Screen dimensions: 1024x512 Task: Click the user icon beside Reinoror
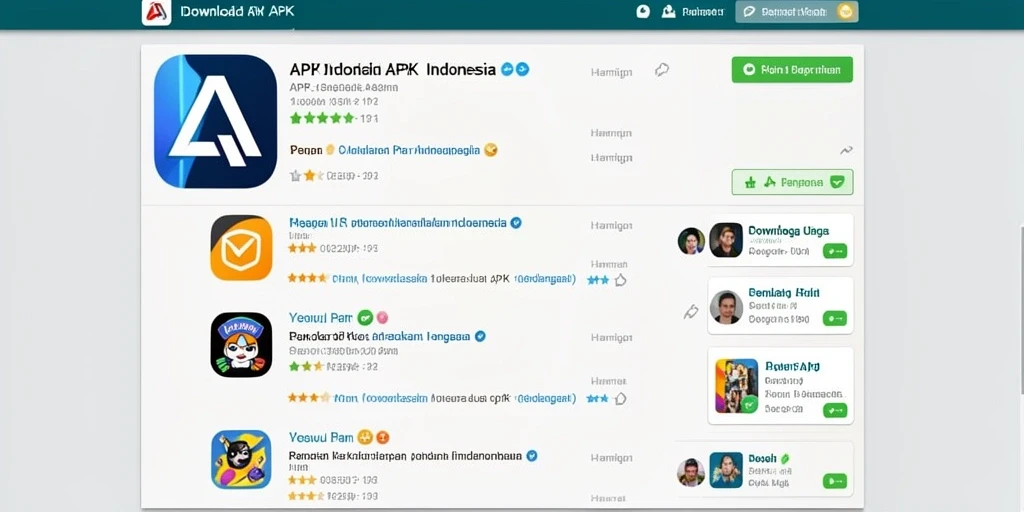(x=668, y=11)
